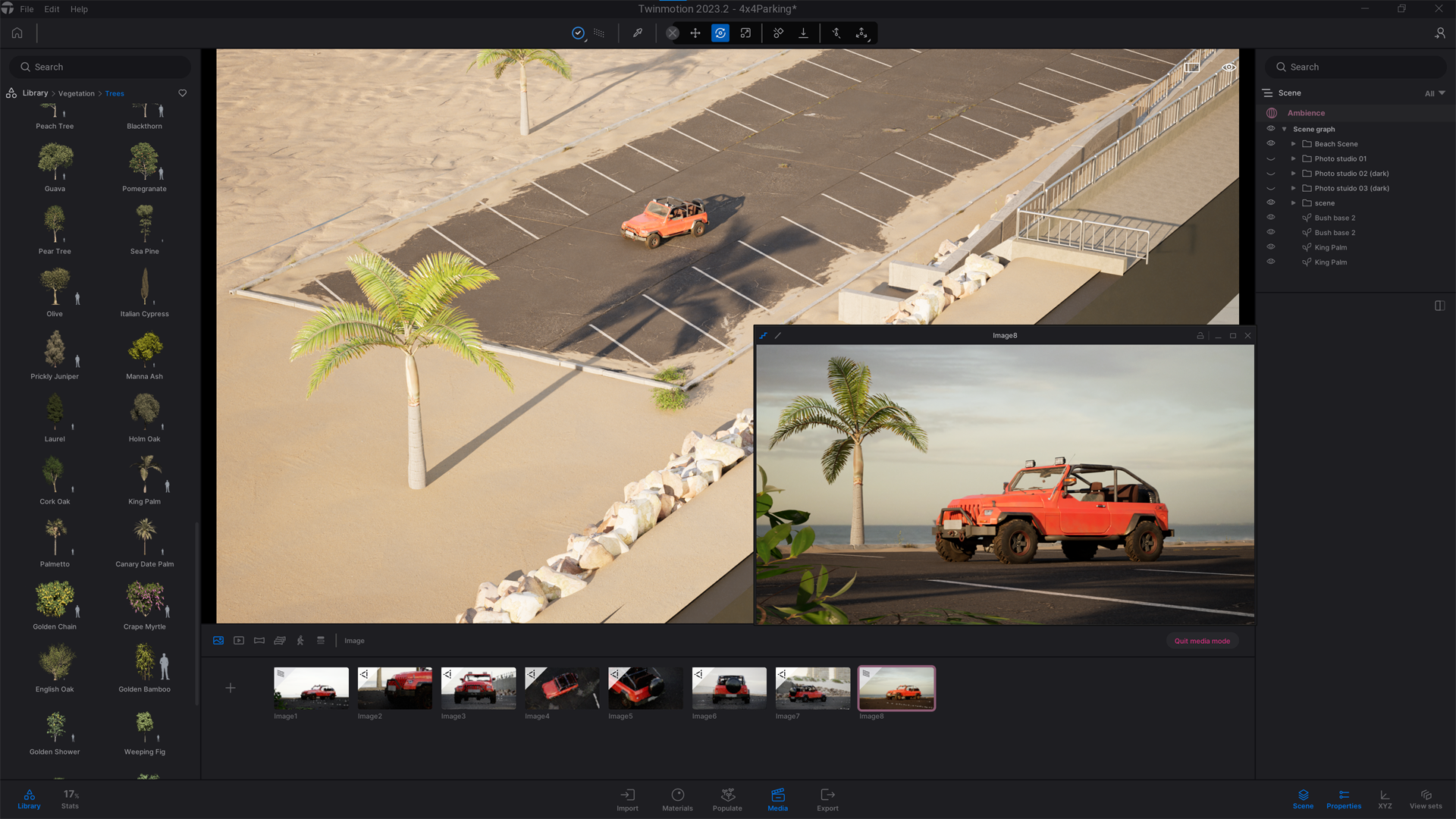Click Quit media mode button
The height and width of the screenshot is (819, 1456).
[x=1202, y=640]
